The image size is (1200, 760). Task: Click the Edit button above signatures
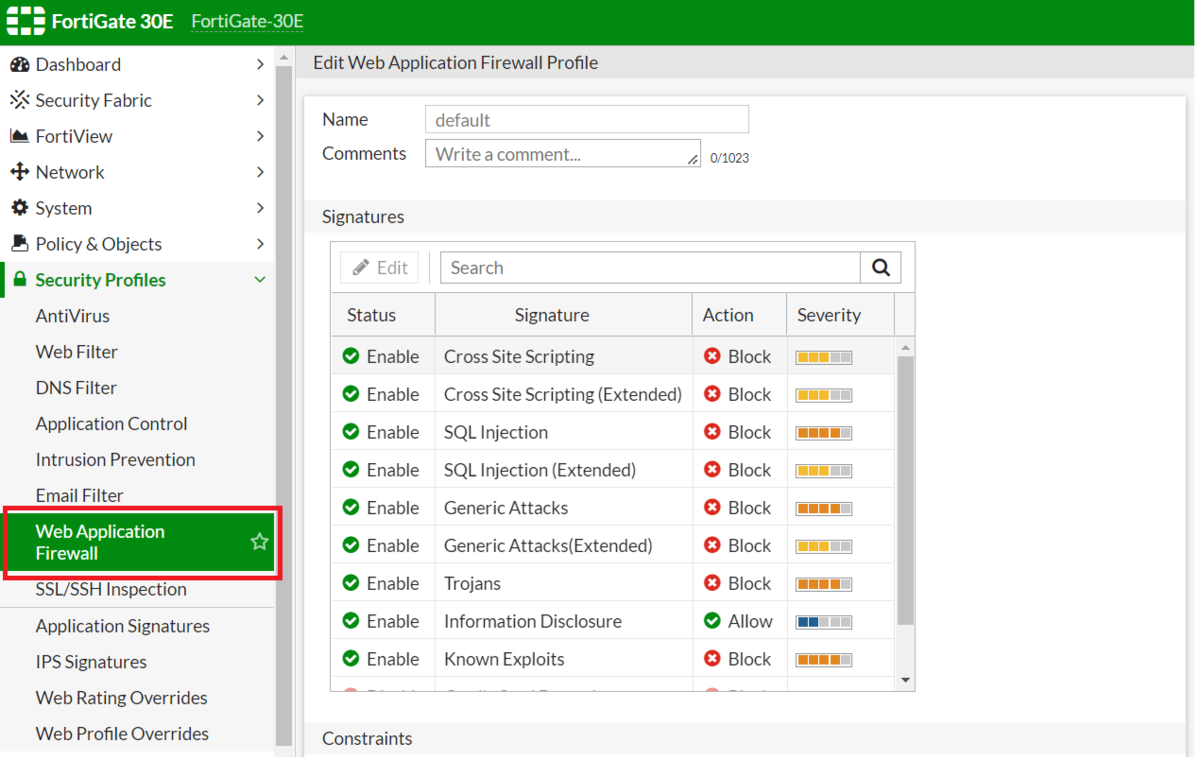point(380,268)
